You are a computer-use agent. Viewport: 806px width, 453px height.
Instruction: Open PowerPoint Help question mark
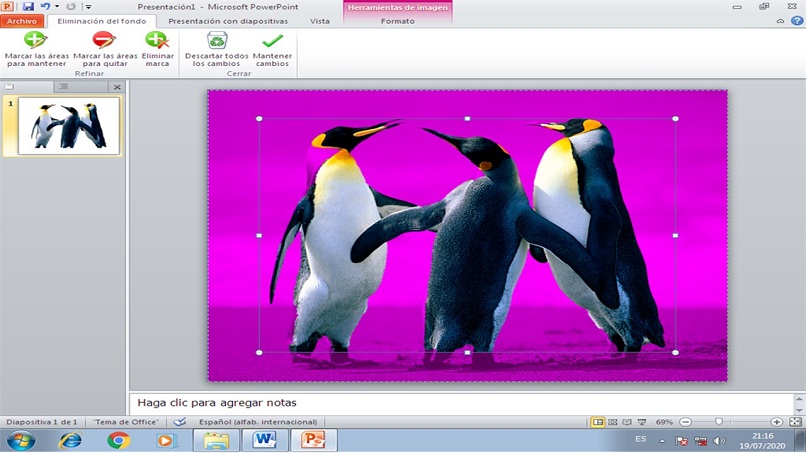[797, 21]
